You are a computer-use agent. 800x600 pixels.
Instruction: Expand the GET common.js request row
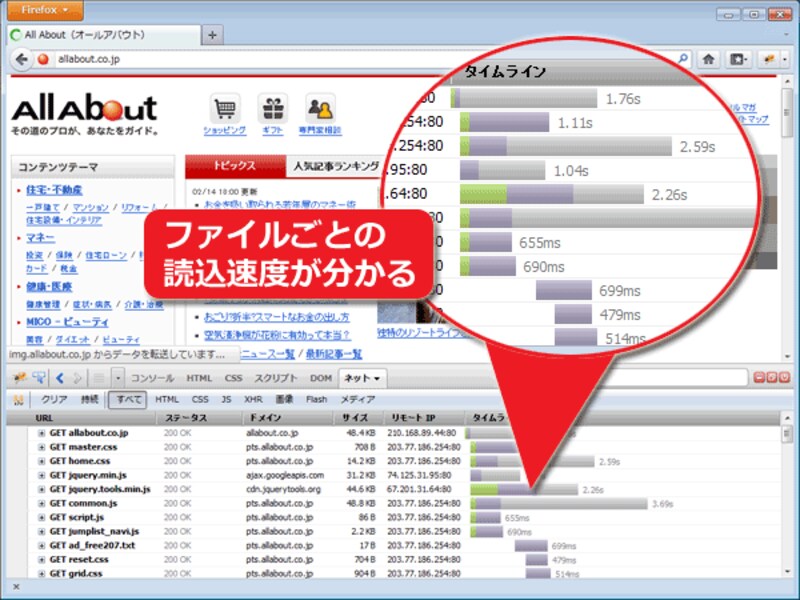coord(41,504)
